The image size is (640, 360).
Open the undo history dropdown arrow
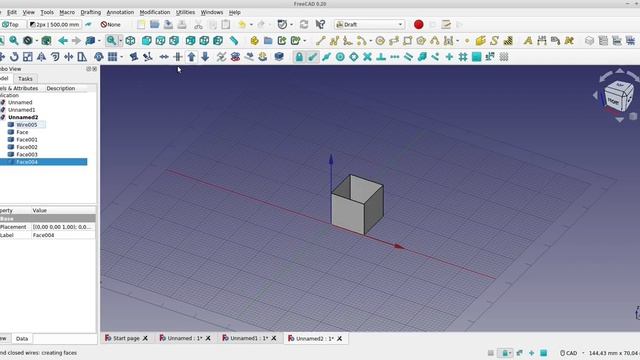coord(251,24)
